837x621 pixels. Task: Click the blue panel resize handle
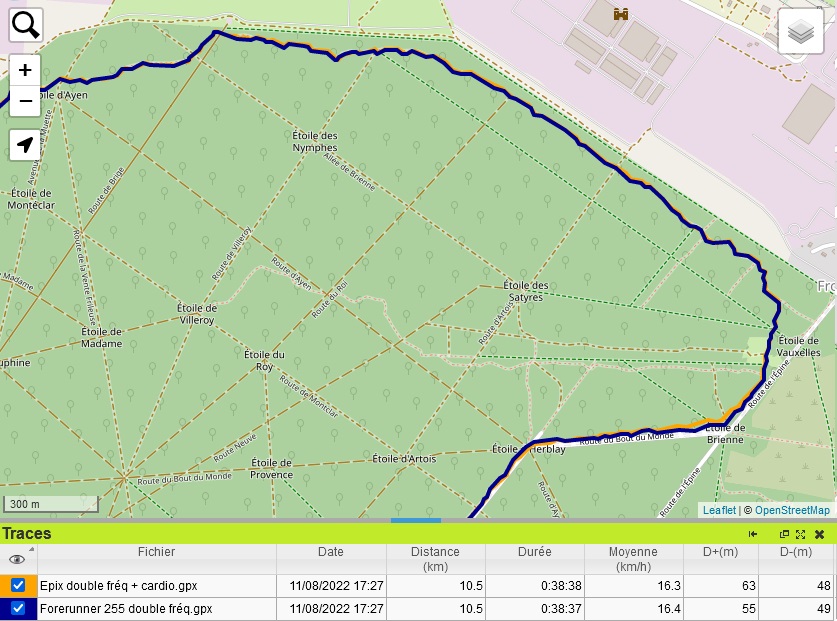click(415, 520)
